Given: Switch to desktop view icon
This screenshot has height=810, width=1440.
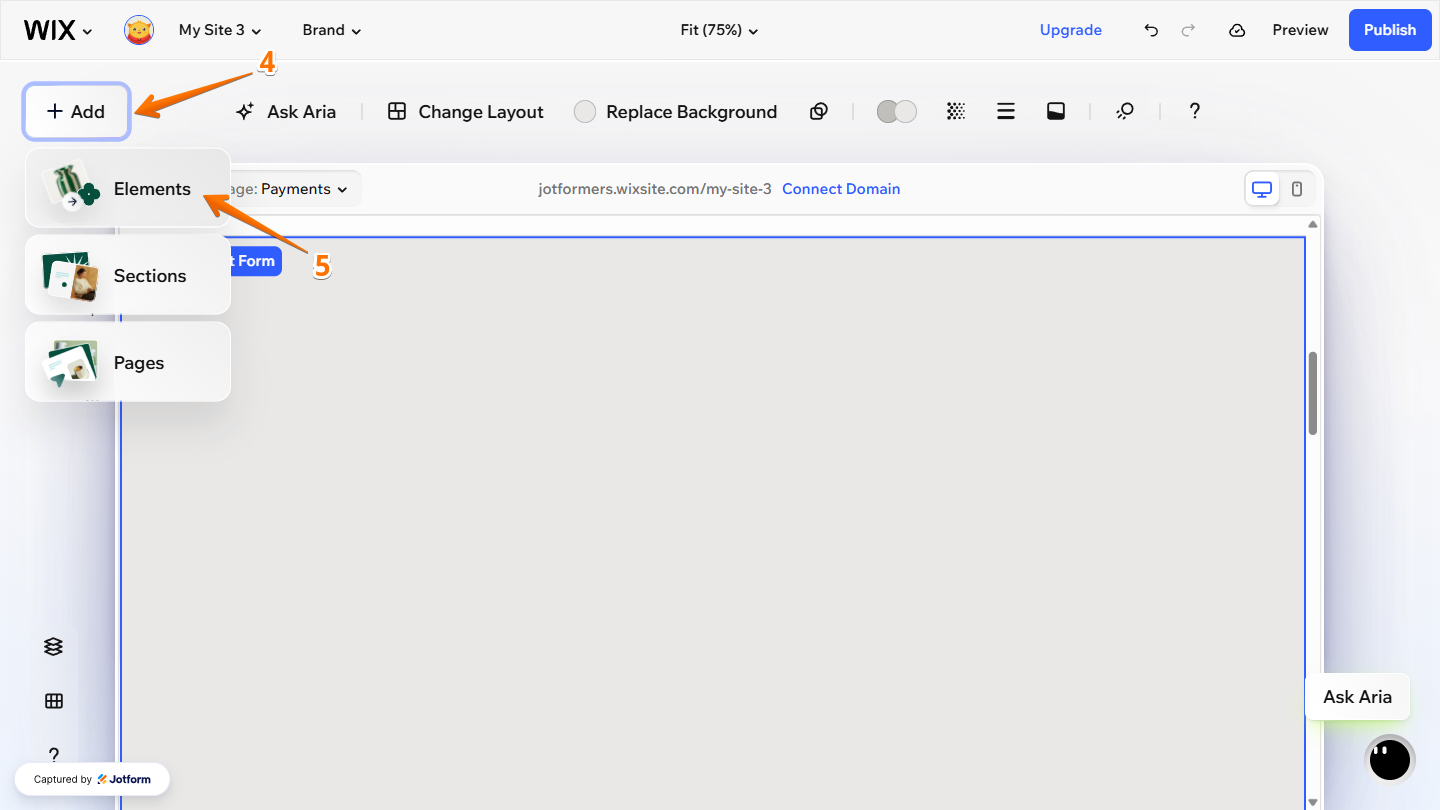Looking at the screenshot, I should 1262,189.
